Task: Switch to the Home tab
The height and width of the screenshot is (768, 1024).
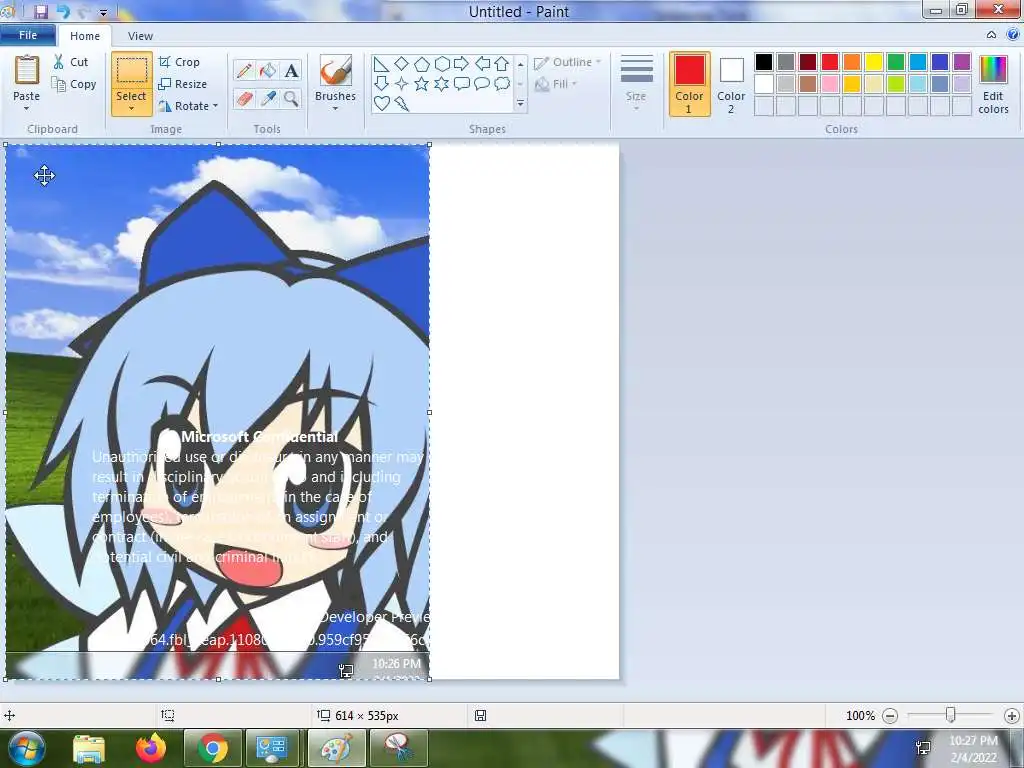Action: (85, 36)
